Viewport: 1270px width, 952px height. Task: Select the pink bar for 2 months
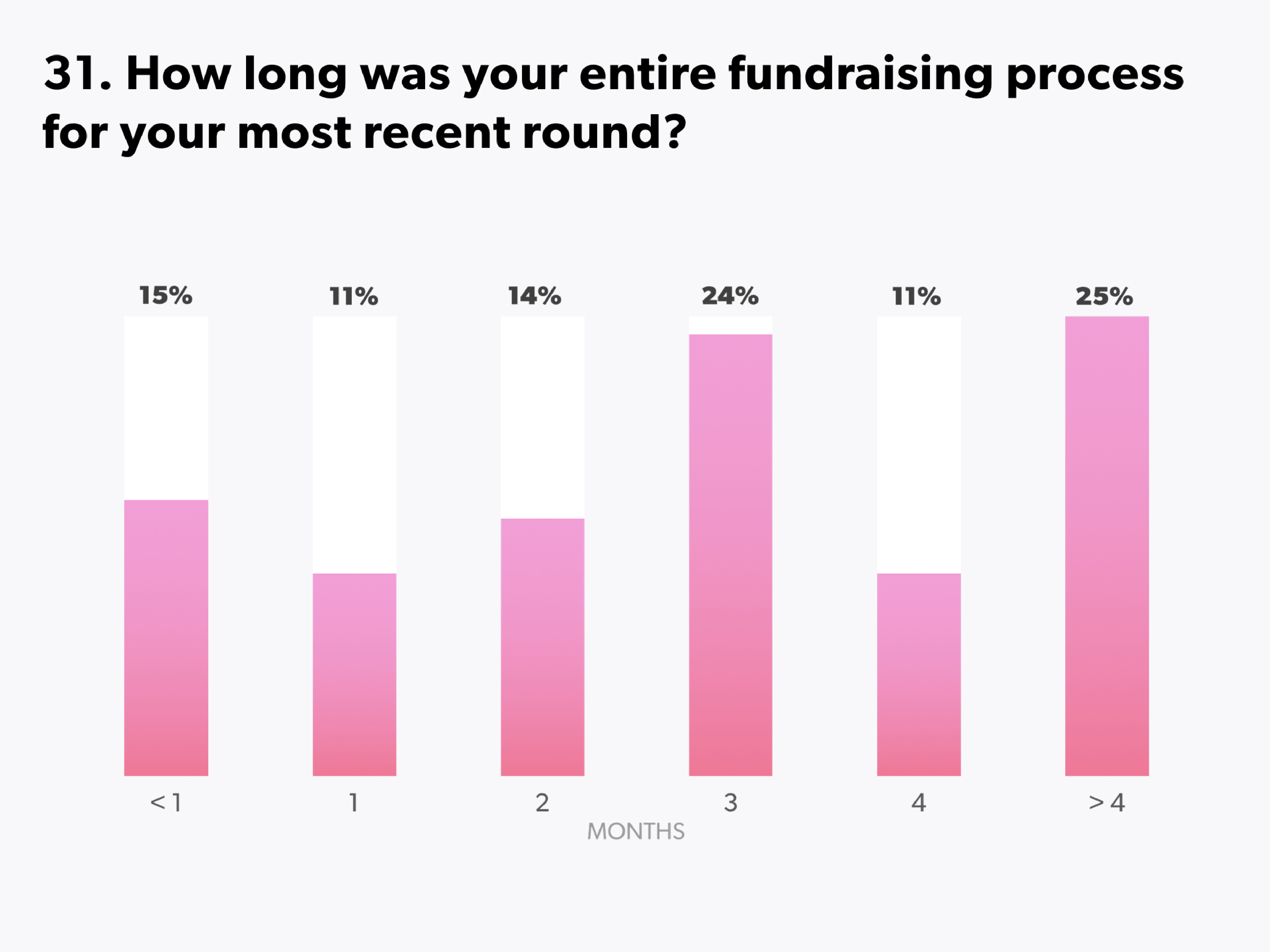542,647
